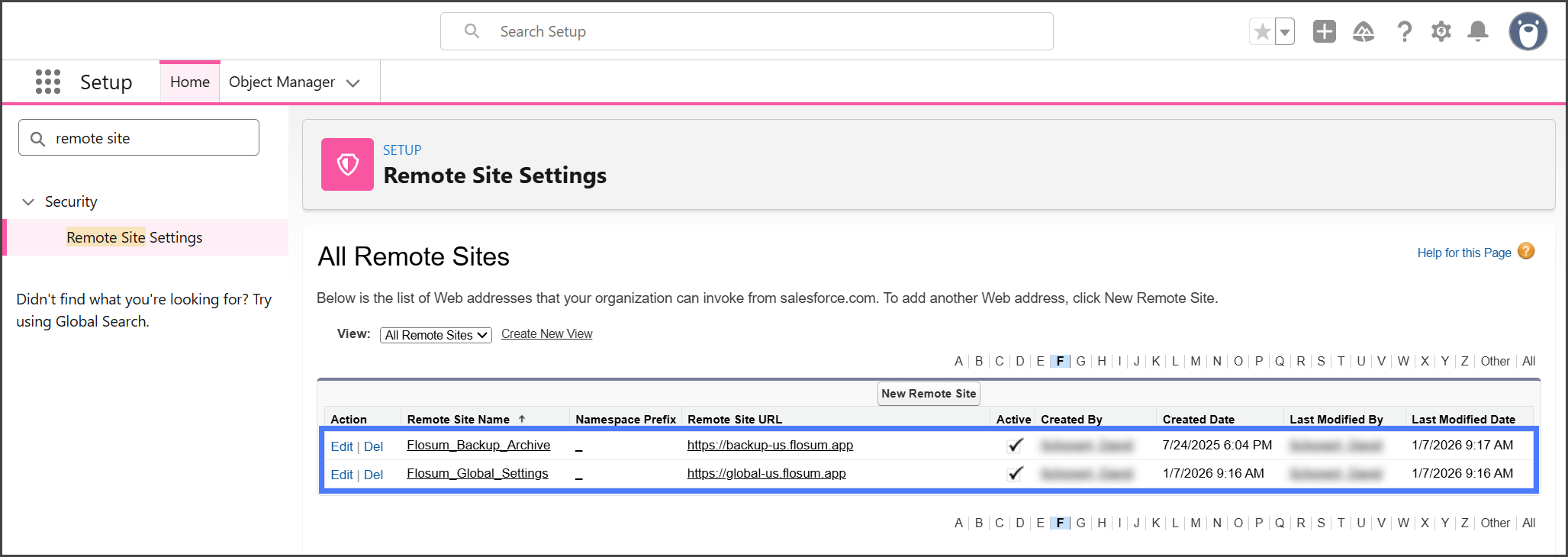Click the Setup gear icon
This screenshot has width=1568, height=557.
(x=1441, y=32)
